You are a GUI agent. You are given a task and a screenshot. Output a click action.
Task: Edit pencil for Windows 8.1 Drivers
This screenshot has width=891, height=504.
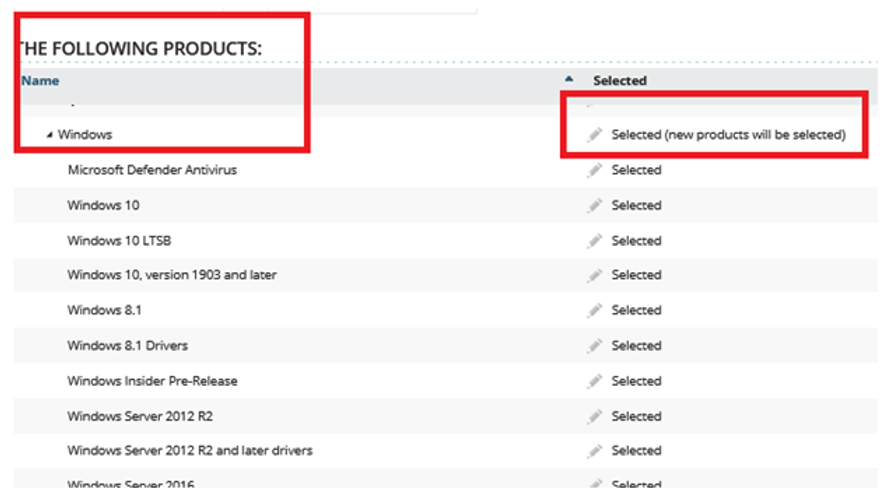click(594, 345)
